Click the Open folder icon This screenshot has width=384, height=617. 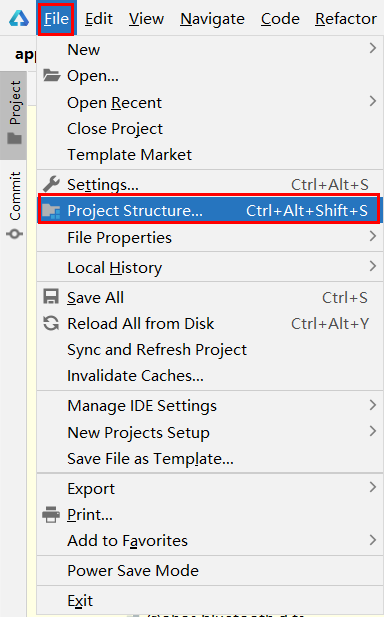click(x=52, y=75)
